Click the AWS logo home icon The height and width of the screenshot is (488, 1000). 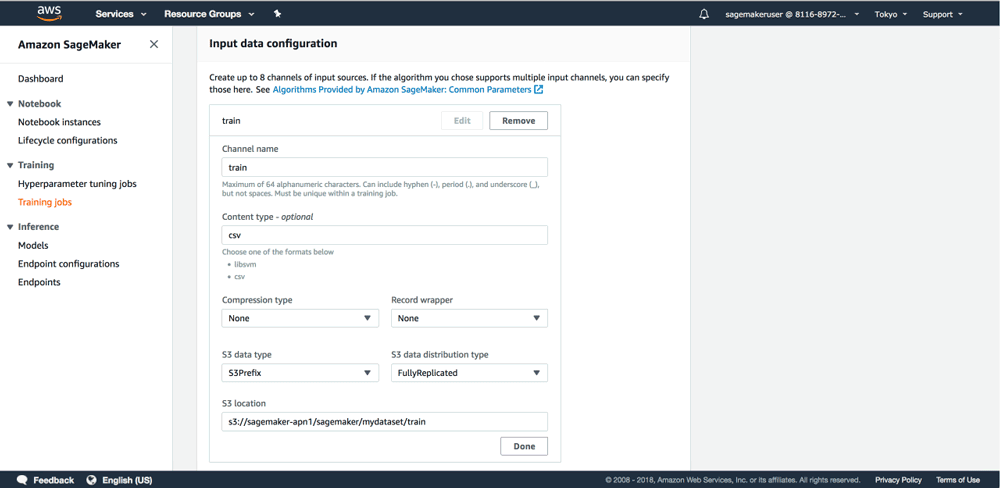48,13
